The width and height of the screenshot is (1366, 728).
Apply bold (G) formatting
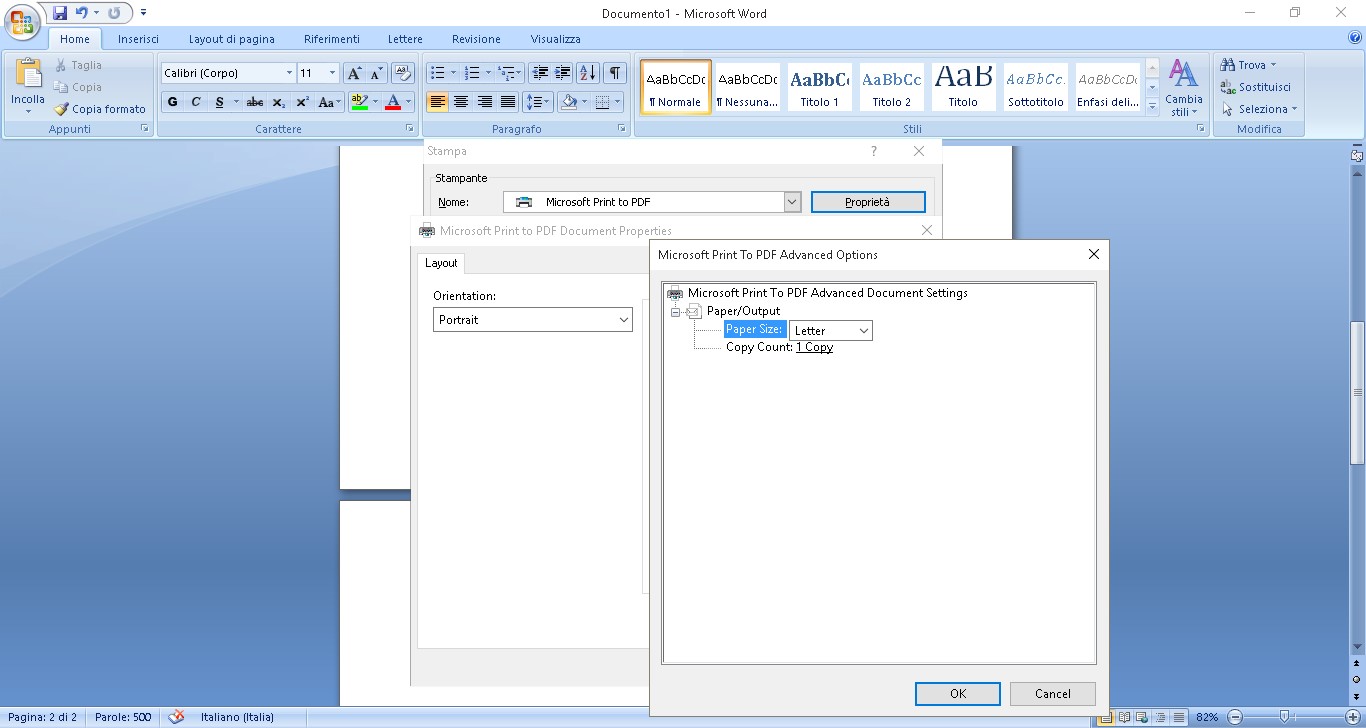[173, 102]
